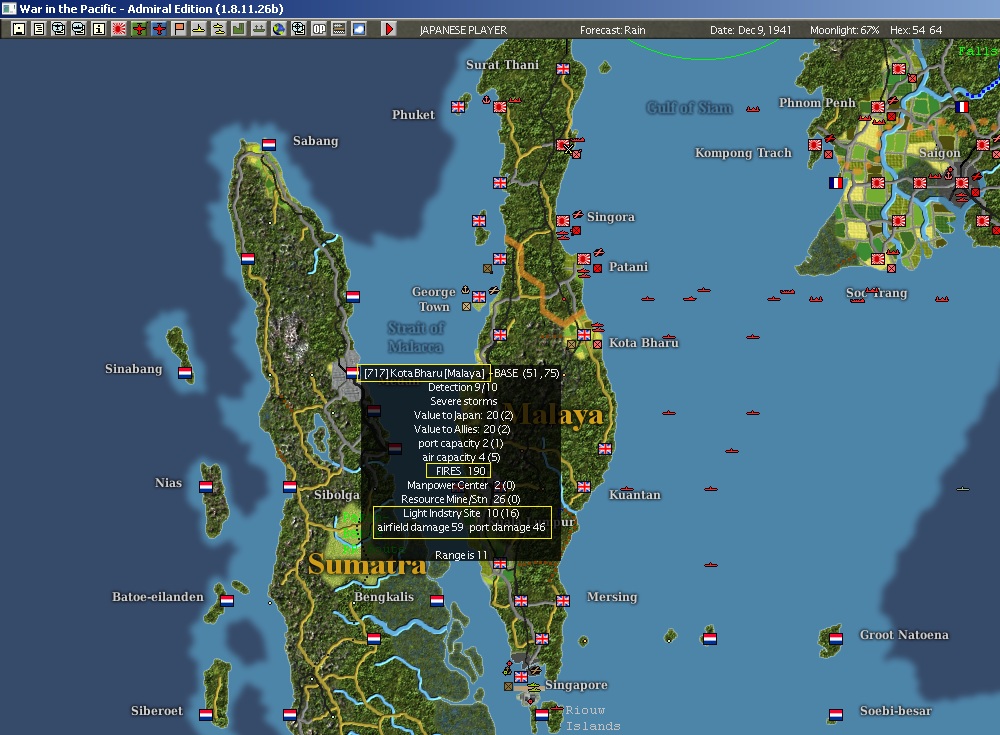Select the base flag beside Kota Bharu label
1000x735 pixels.
(584, 334)
